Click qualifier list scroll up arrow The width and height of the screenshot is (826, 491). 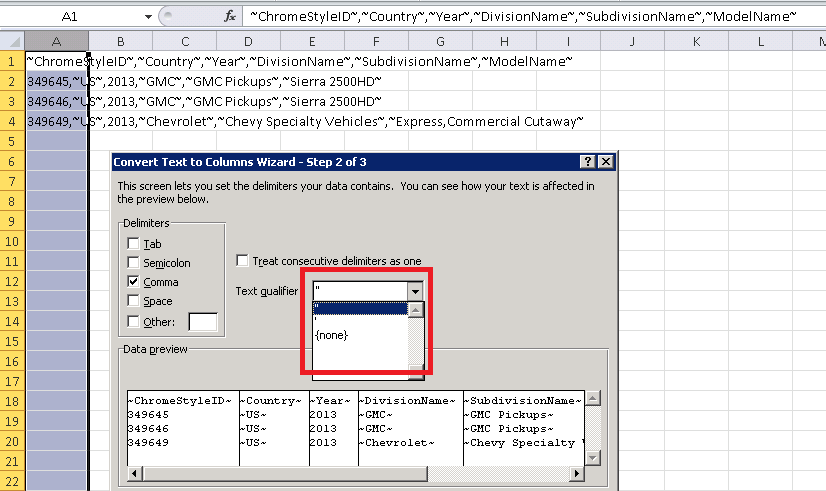pos(416,310)
